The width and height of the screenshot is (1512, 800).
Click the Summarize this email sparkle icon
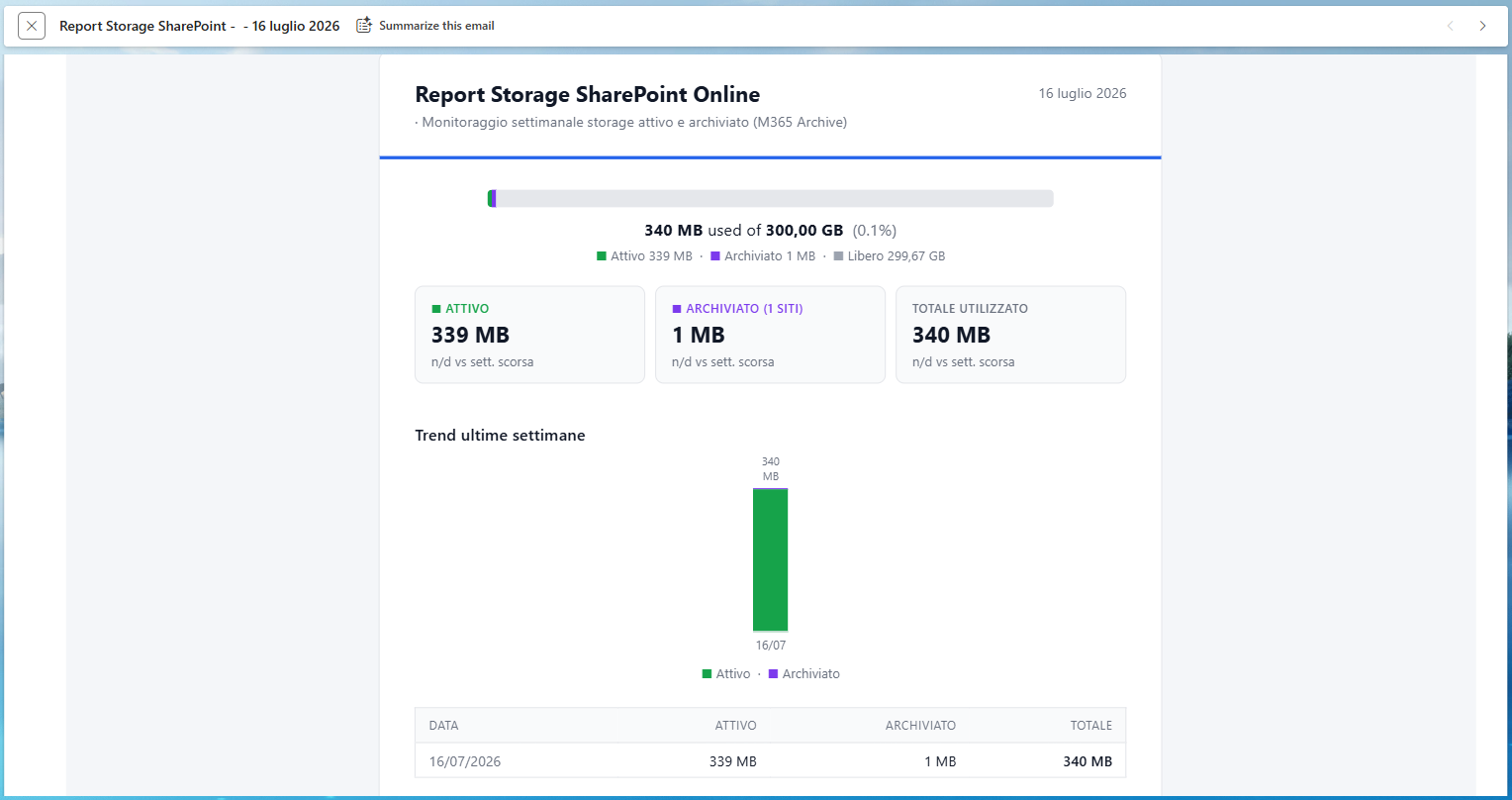364,26
